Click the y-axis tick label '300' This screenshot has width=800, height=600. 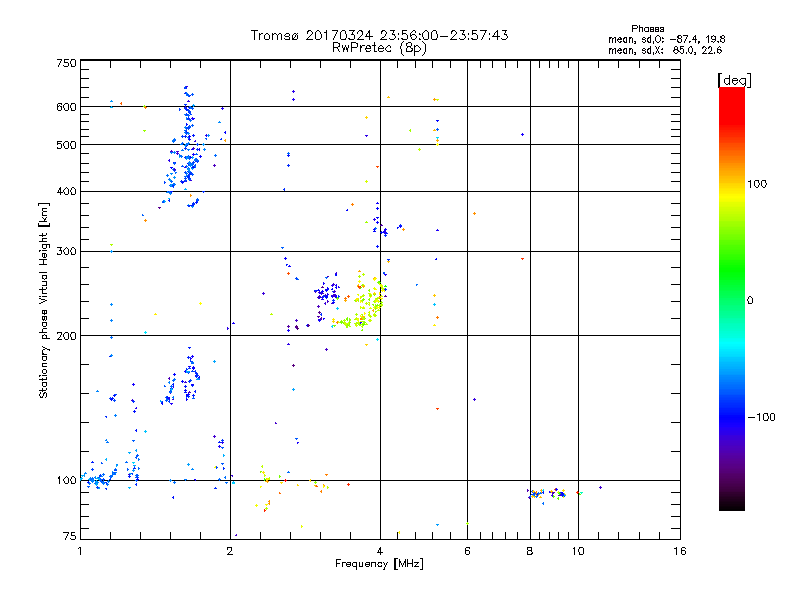point(67,252)
